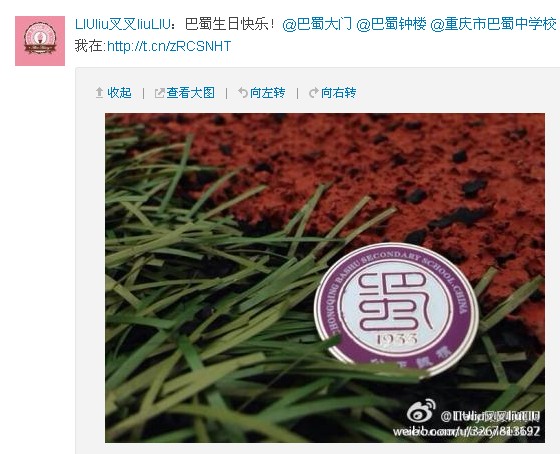
Task: Open the @重庆市巴蜀中学校 mention link
Action: [493, 24]
